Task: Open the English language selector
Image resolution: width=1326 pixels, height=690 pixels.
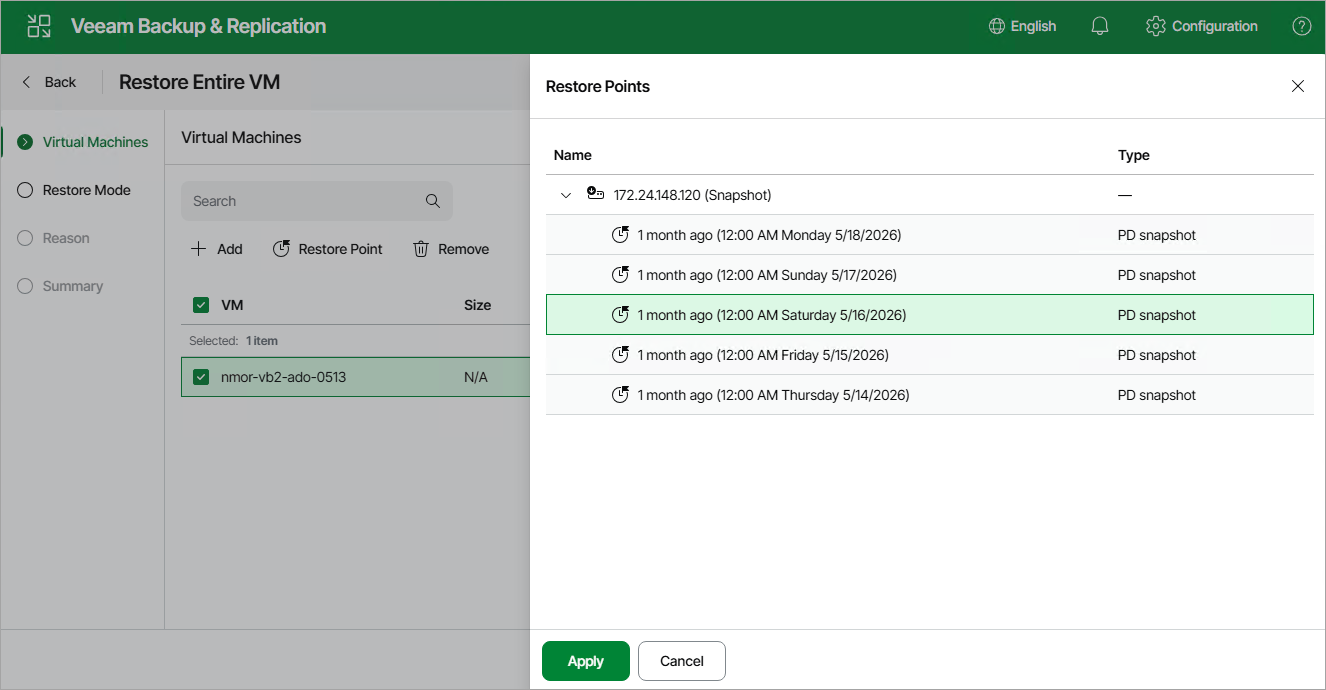Action: pyautogui.click(x=1033, y=26)
